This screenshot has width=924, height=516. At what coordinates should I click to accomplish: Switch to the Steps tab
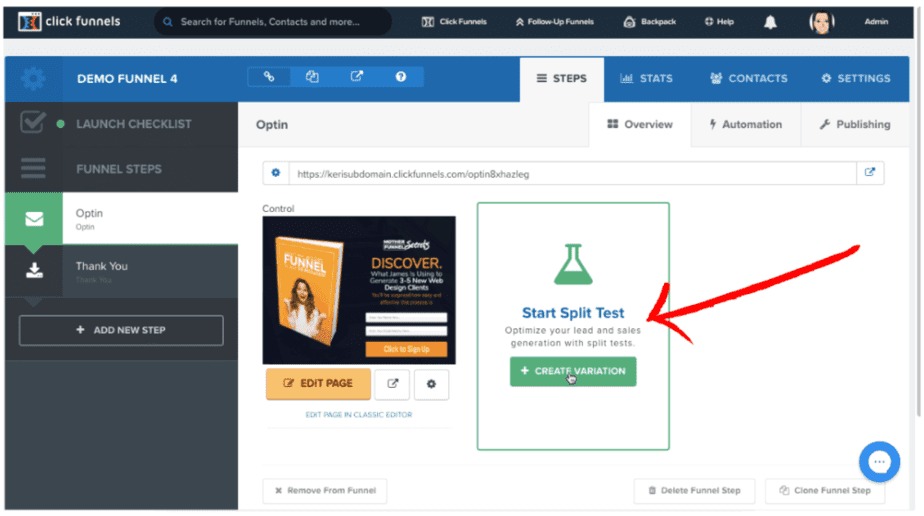coord(562,79)
